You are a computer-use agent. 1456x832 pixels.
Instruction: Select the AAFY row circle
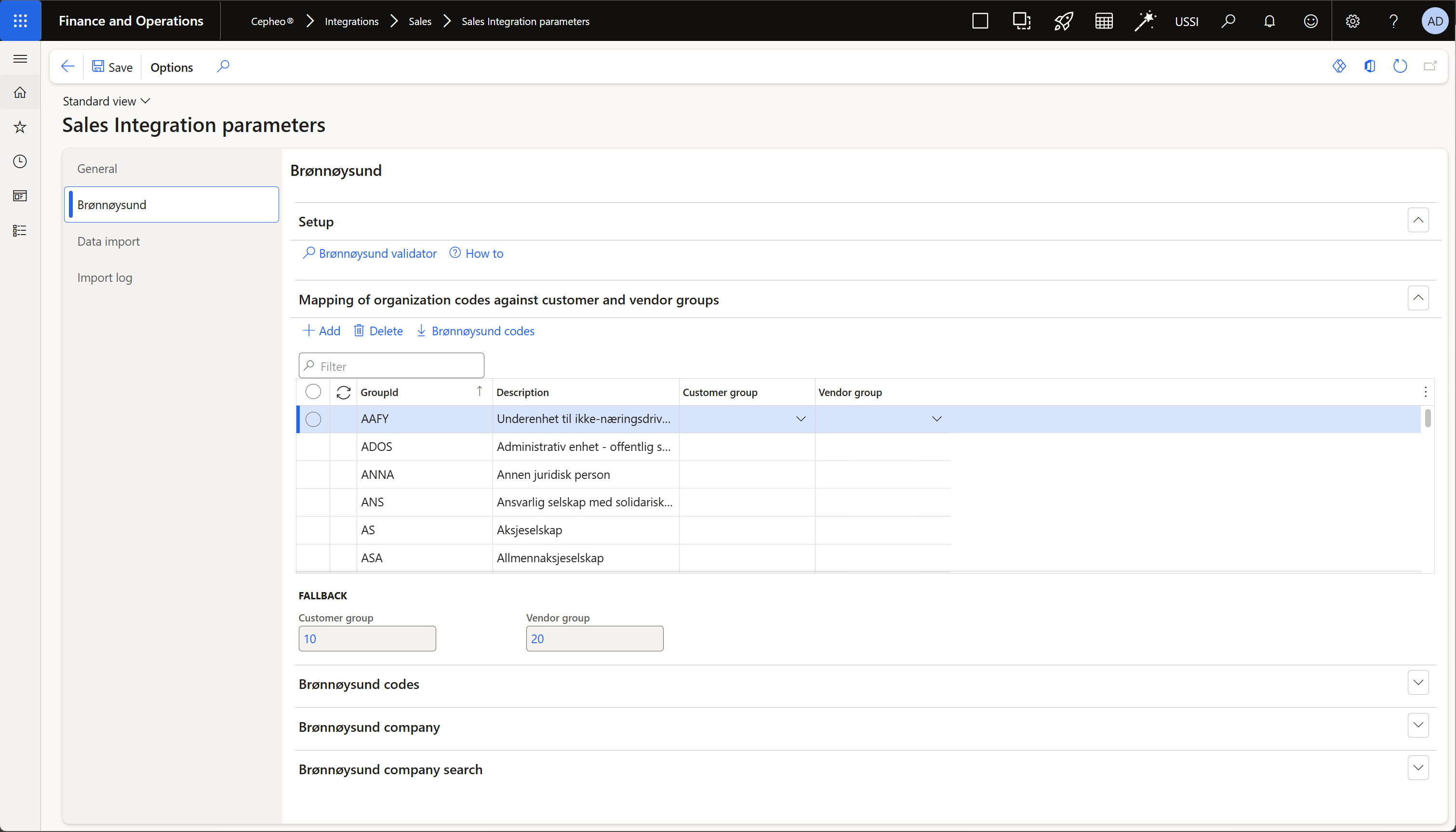coord(313,419)
